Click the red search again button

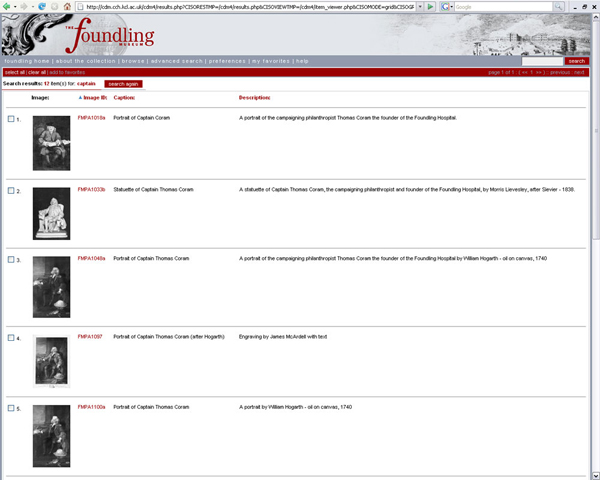pos(123,84)
